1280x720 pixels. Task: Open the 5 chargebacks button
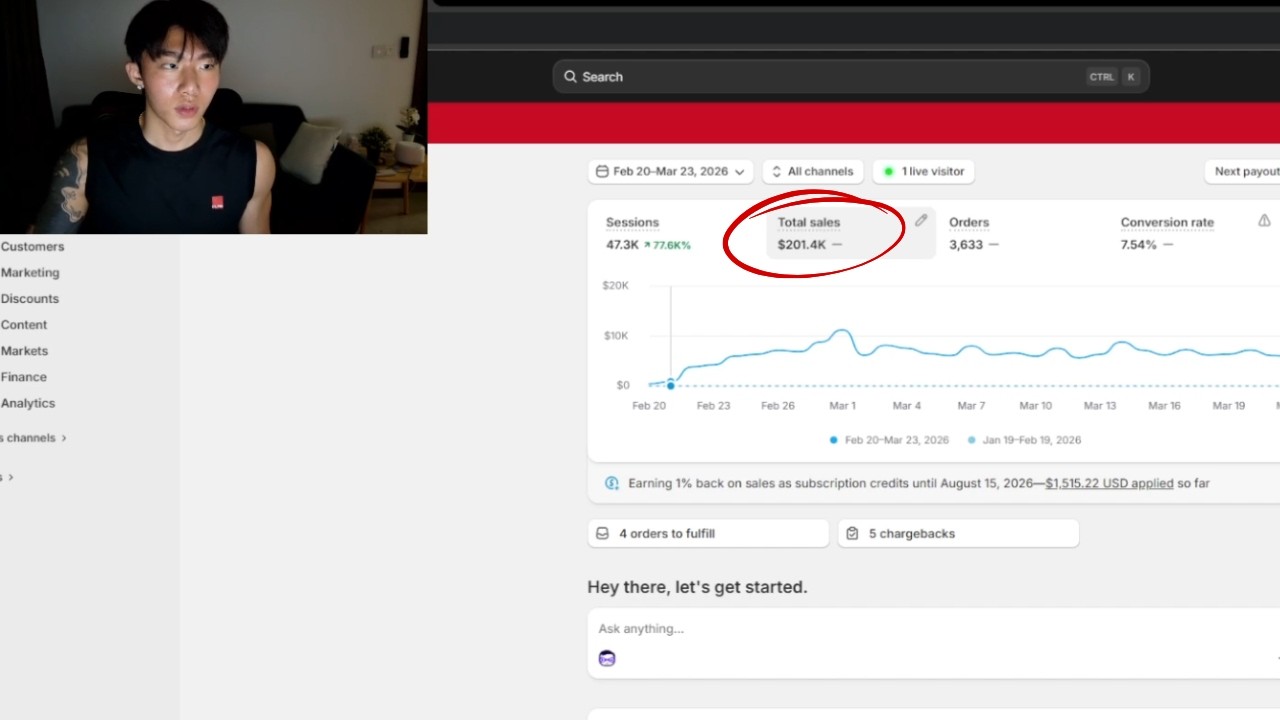pyautogui.click(x=958, y=533)
